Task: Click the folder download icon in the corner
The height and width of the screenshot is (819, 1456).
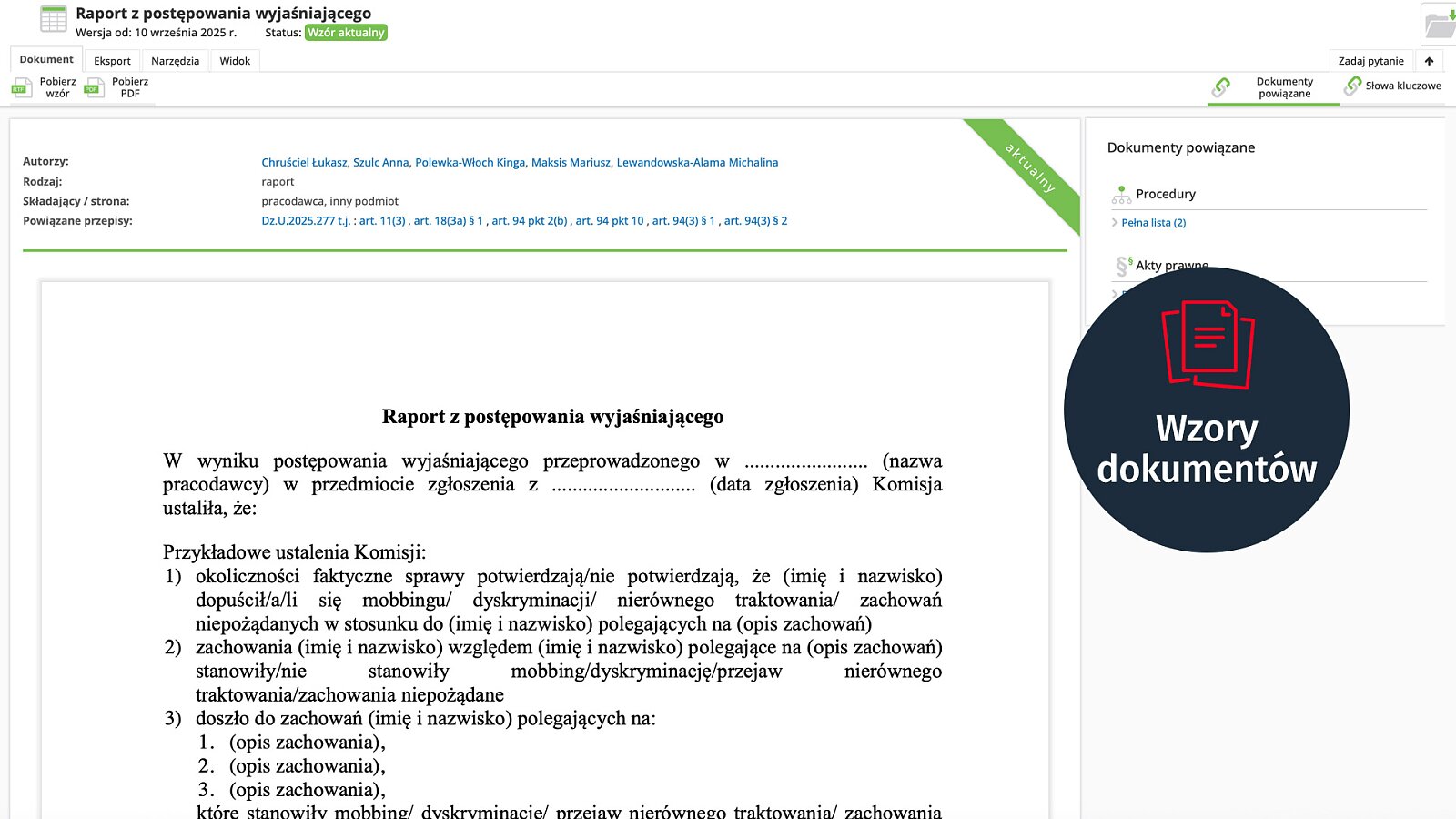Action: click(1440, 25)
